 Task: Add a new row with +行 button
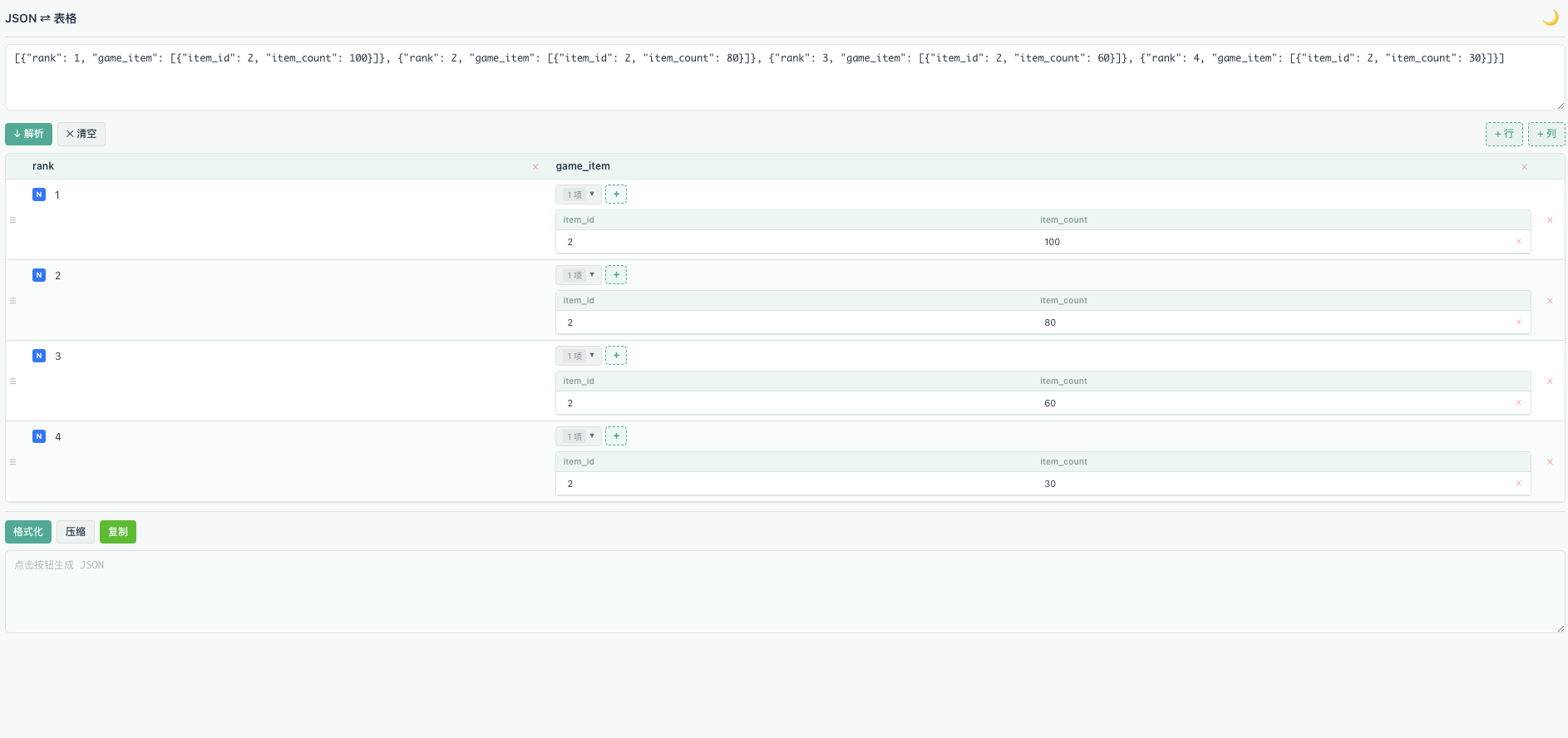tap(1504, 134)
